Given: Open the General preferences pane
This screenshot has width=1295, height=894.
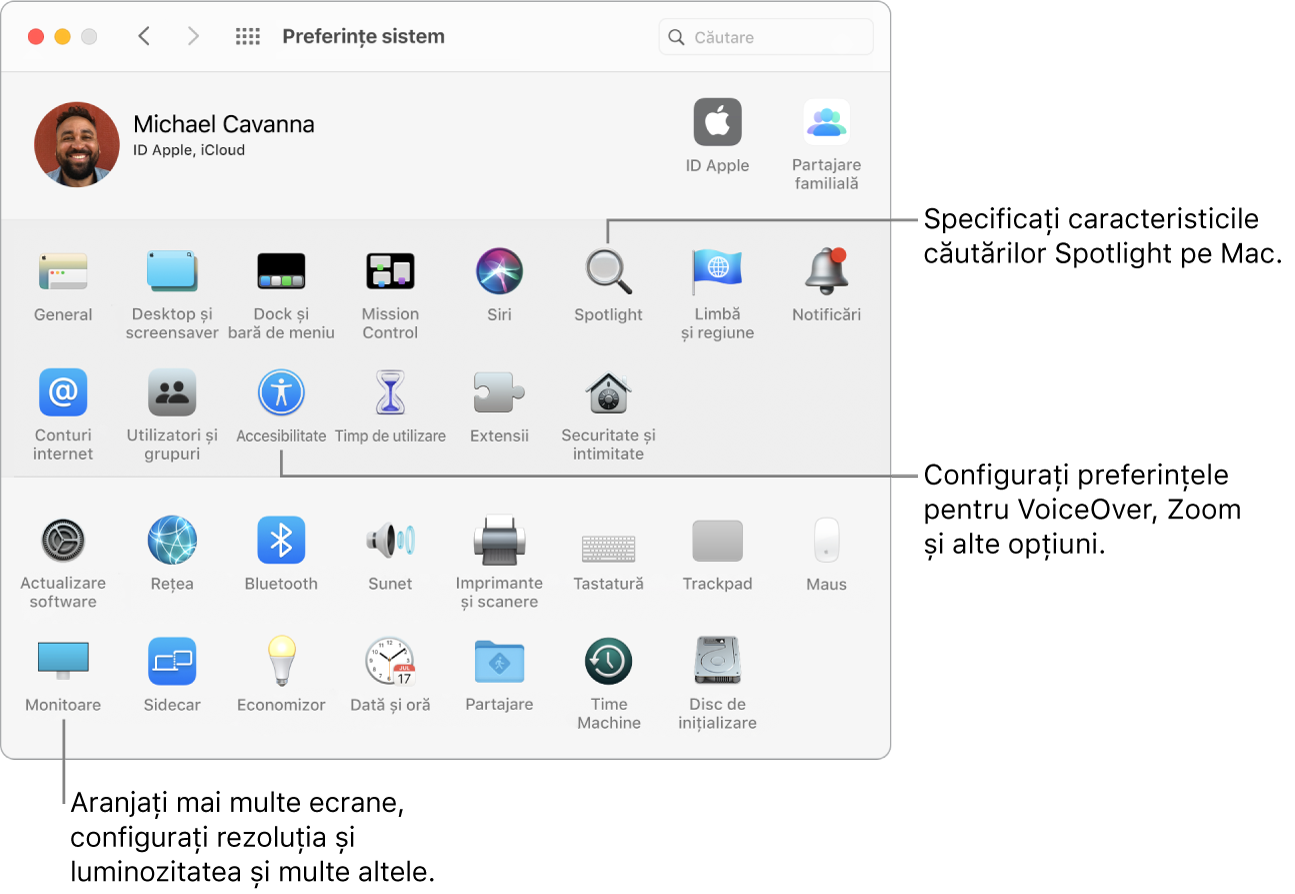Looking at the screenshot, I should tap(63, 272).
